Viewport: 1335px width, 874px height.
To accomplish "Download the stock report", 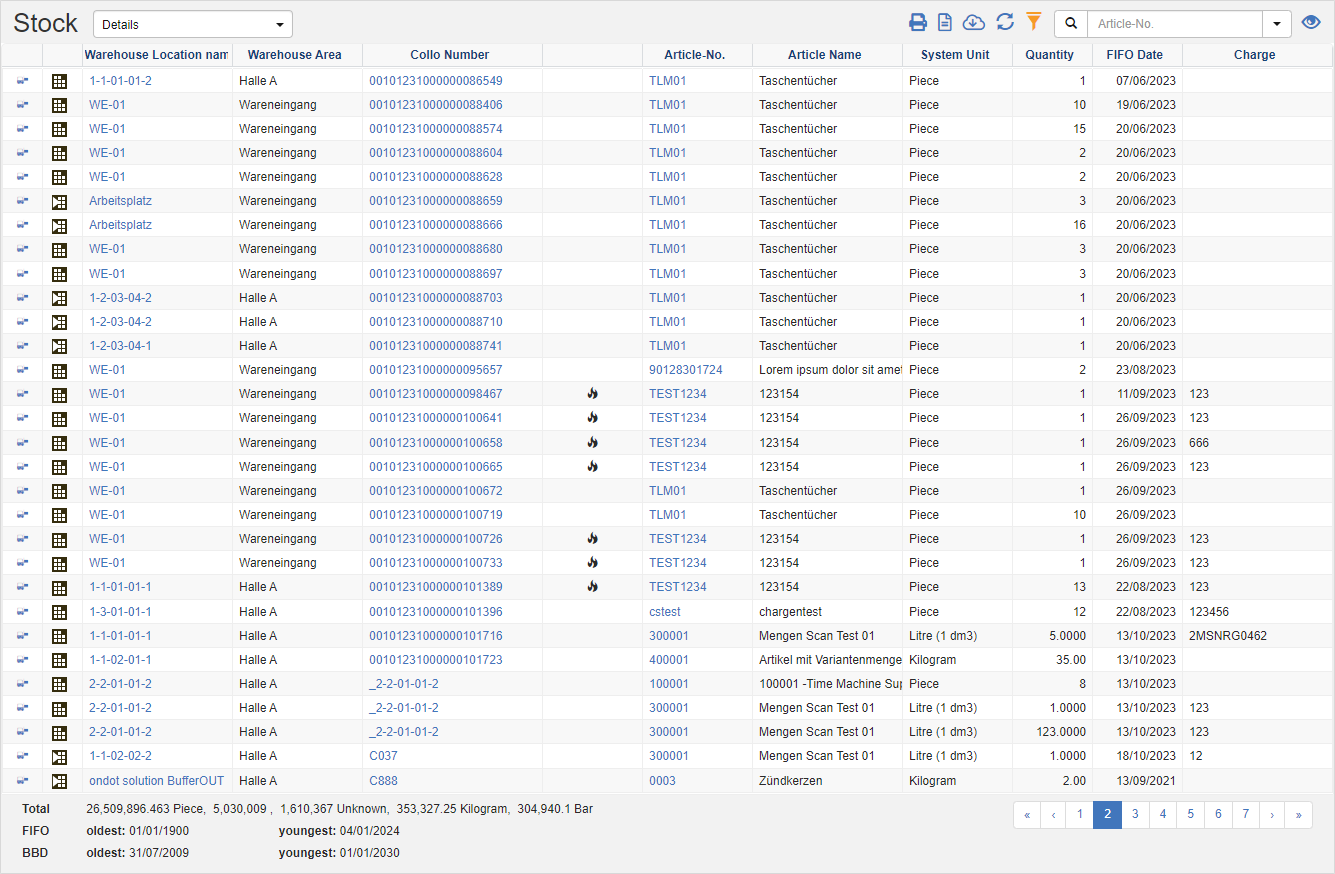I will pos(973,21).
